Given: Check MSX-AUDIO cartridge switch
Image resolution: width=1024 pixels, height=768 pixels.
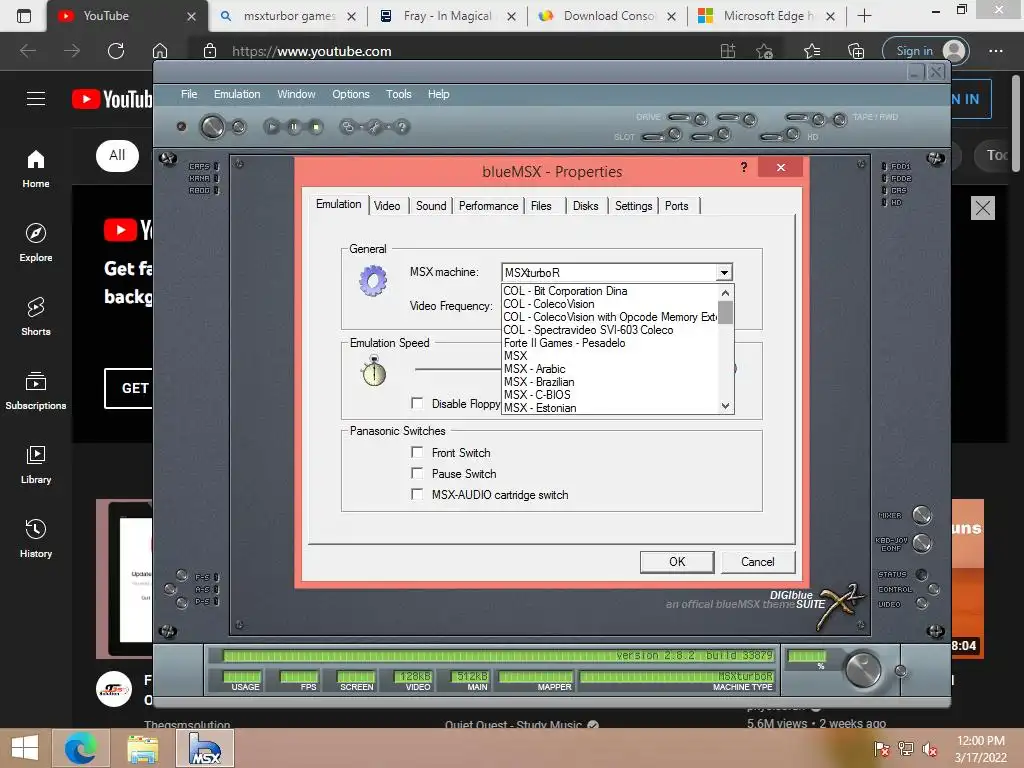Looking at the screenshot, I should [x=417, y=494].
